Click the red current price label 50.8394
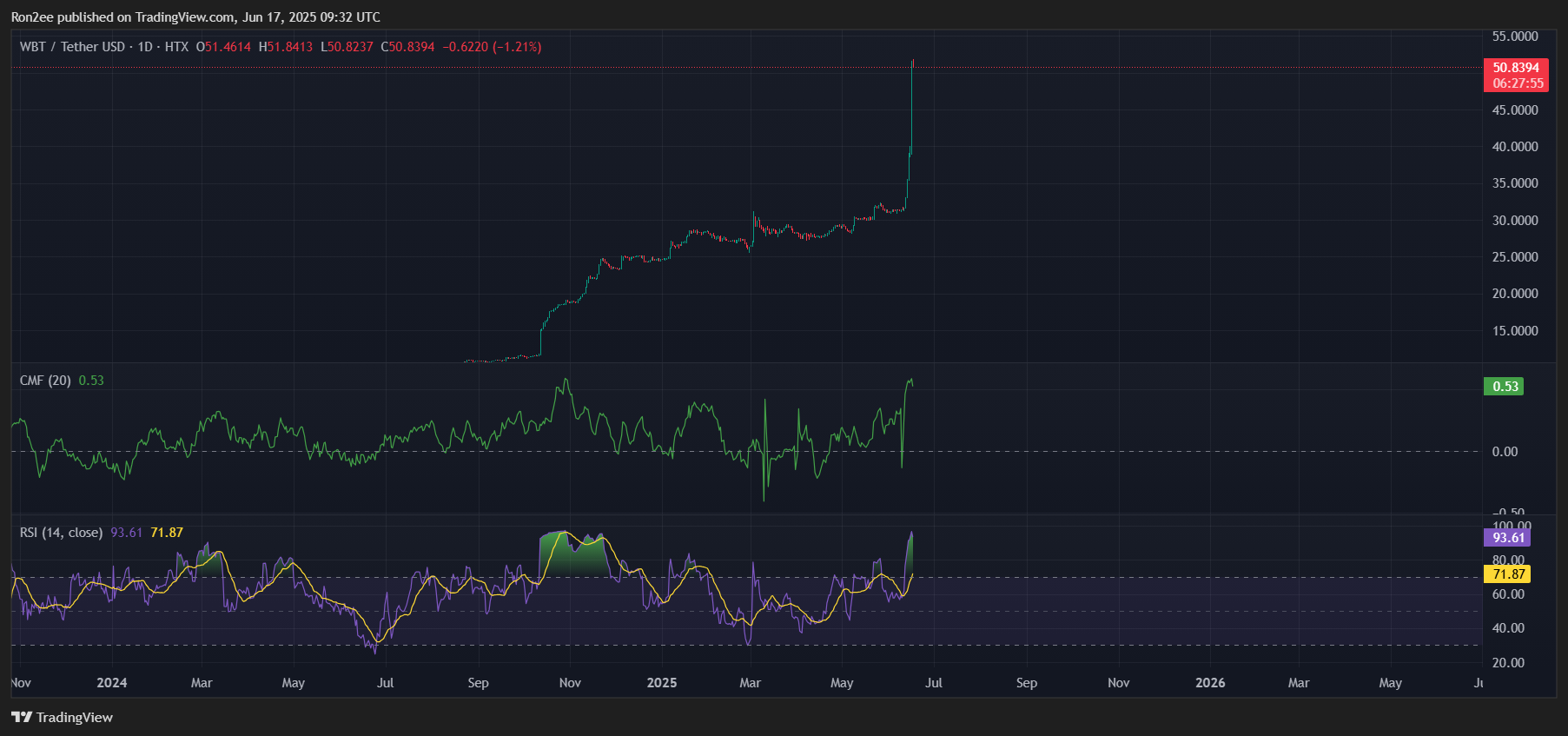This screenshot has width=1568, height=736. pos(1515,68)
